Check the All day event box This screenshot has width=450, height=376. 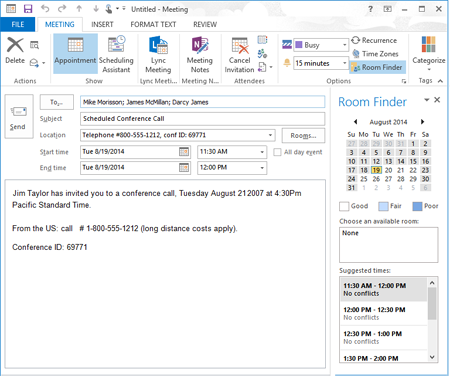click(277, 152)
